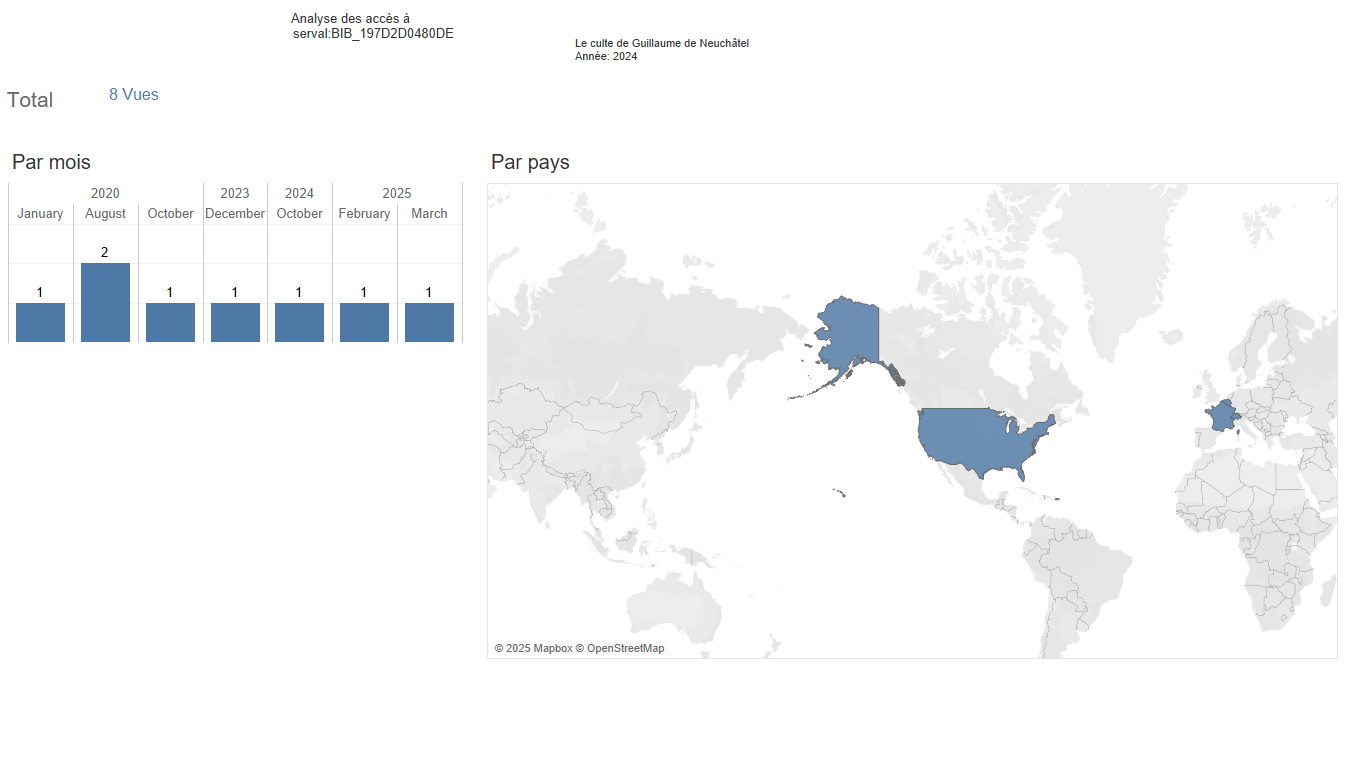
Task: Select the October 2020 bar
Action: [170, 322]
